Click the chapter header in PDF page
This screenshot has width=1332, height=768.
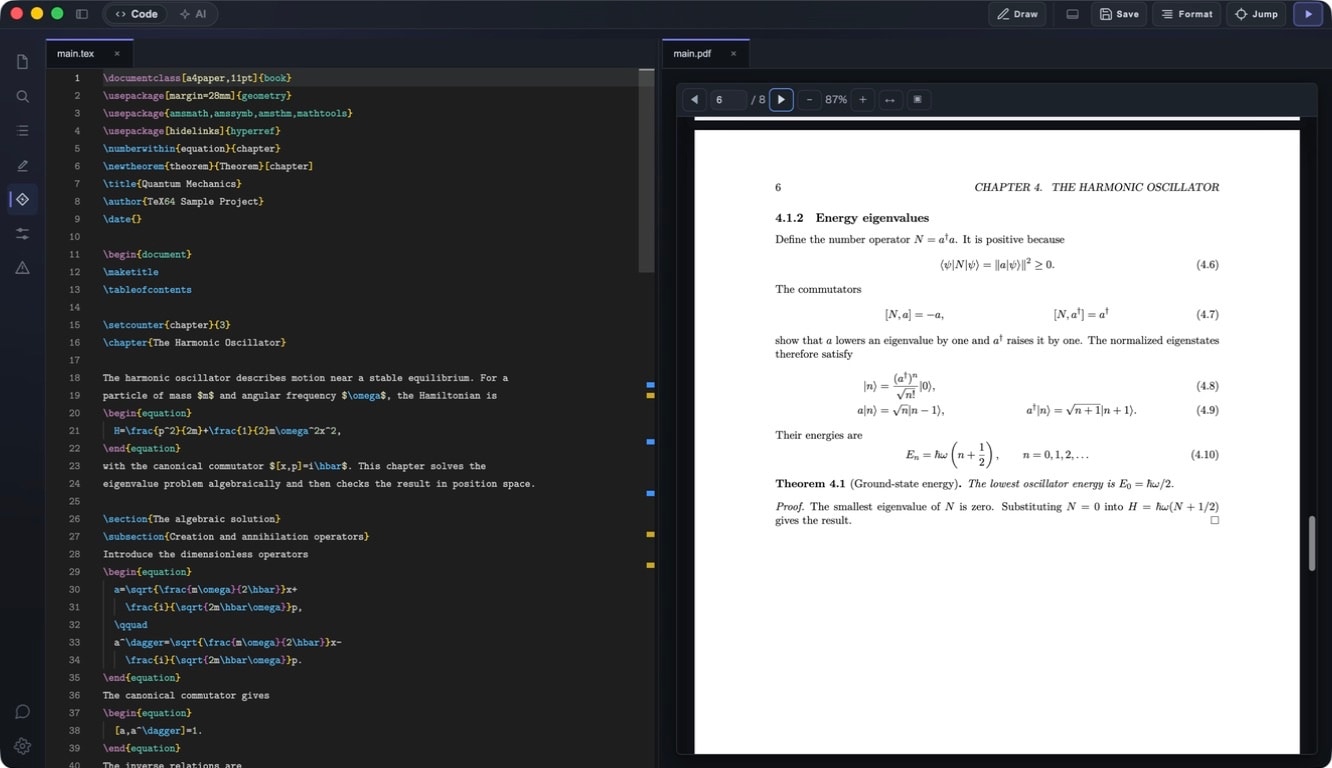(1096, 187)
